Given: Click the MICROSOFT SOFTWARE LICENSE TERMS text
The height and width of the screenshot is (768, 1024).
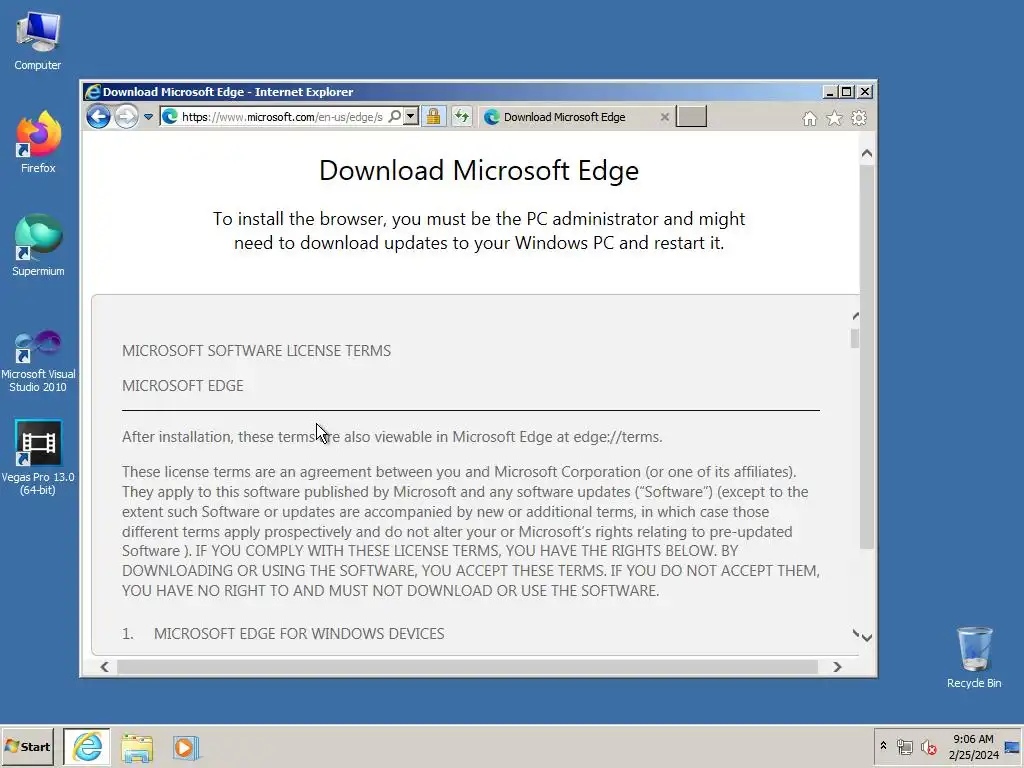Looking at the screenshot, I should (257, 351).
